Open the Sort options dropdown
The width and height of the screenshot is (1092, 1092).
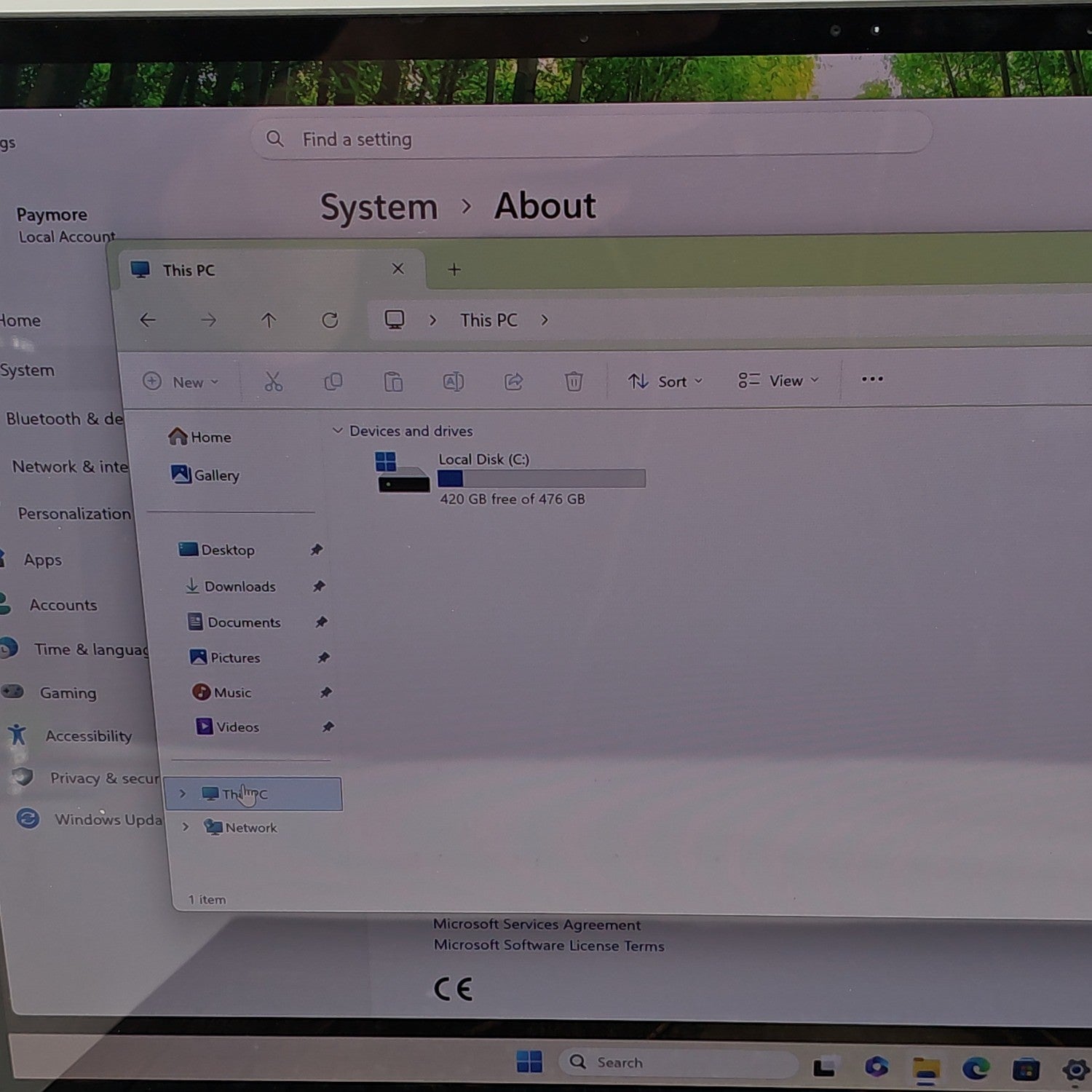665,381
